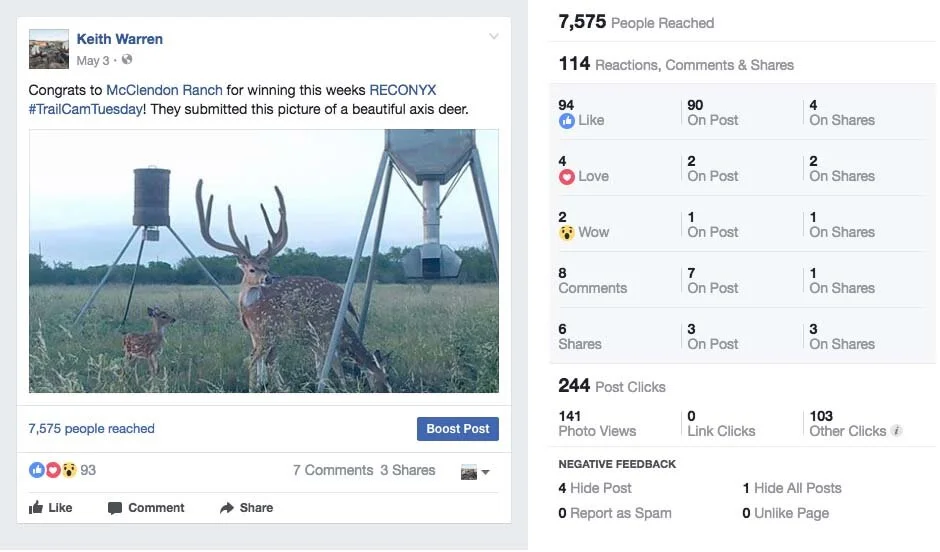Click the RECONYX link in post text
Viewport: 940px width, 552px height.
click(403, 90)
